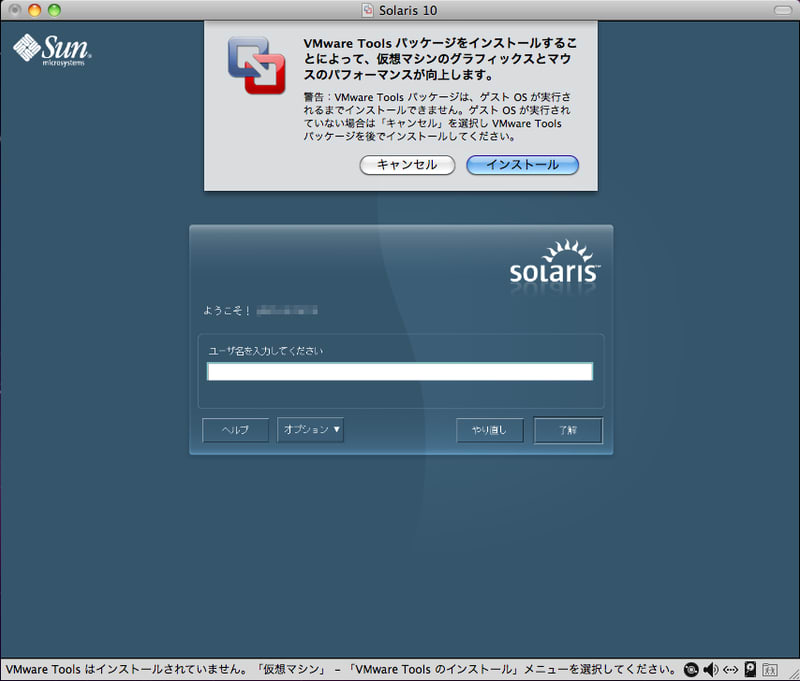Click the 'Solaris 10' window title text
This screenshot has height=681, width=800.
[x=408, y=10]
